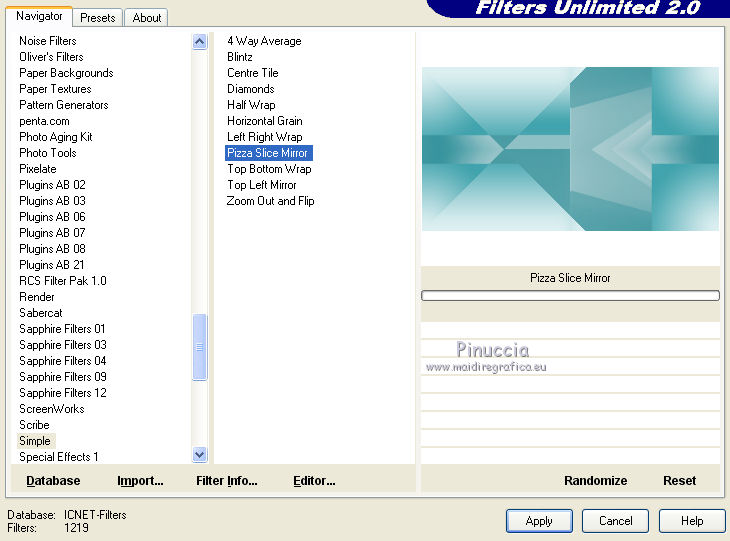The image size is (730, 541).
Task: Open the About tab
Action: (x=147, y=18)
